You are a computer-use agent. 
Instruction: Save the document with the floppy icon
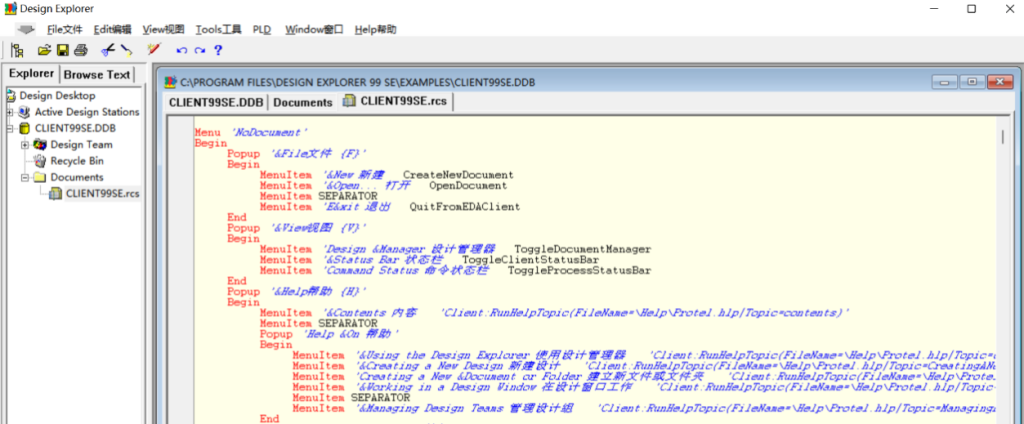point(62,50)
